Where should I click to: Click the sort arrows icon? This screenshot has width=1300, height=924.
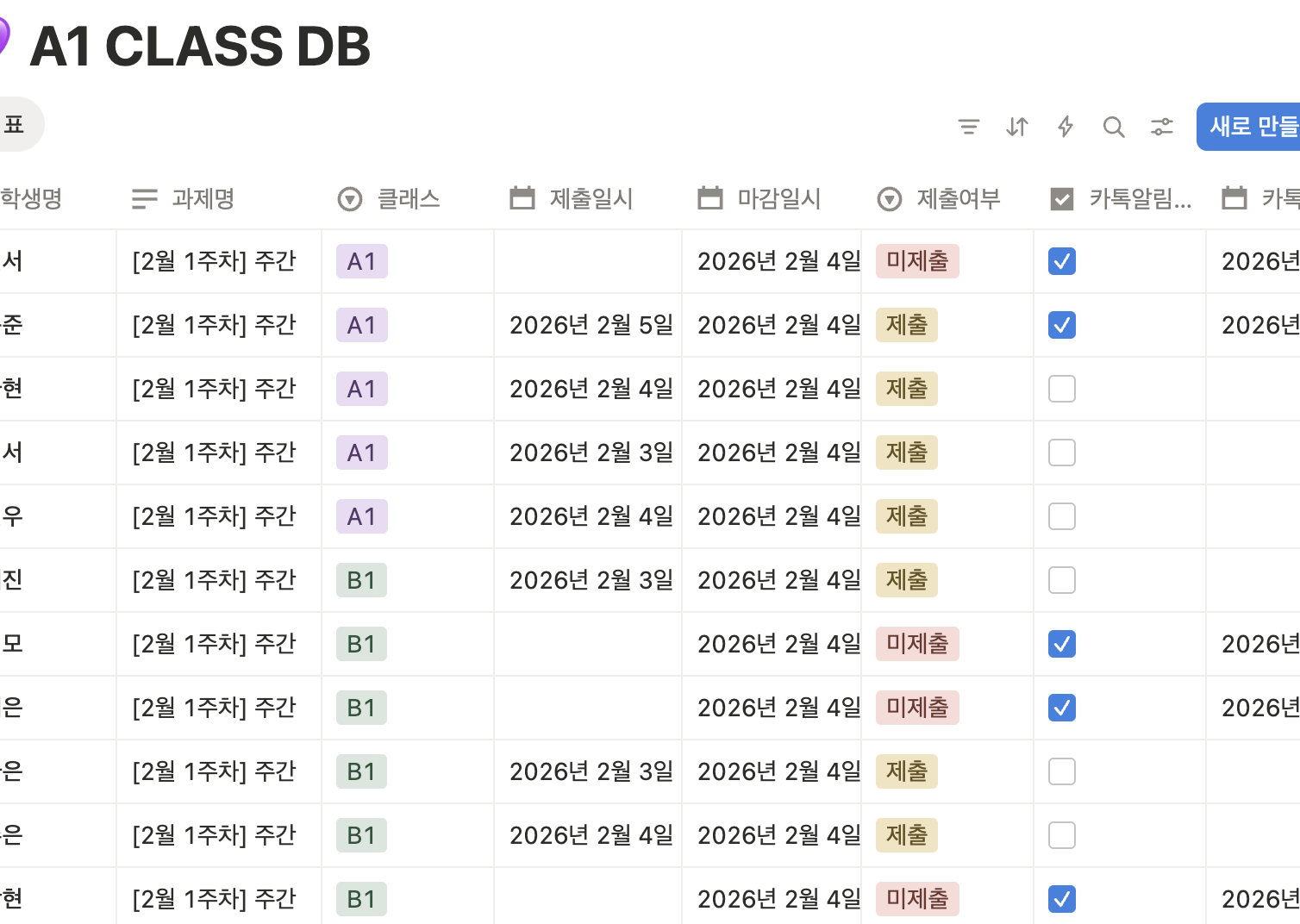tap(1017, 128)
